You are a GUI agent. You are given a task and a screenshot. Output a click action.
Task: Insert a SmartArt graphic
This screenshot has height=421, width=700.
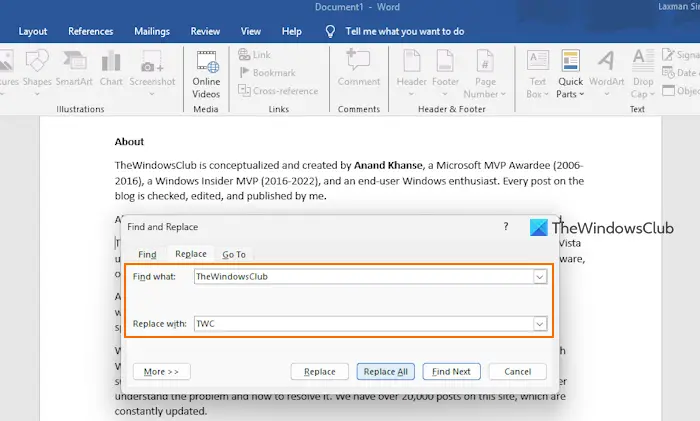click(74, 68)
